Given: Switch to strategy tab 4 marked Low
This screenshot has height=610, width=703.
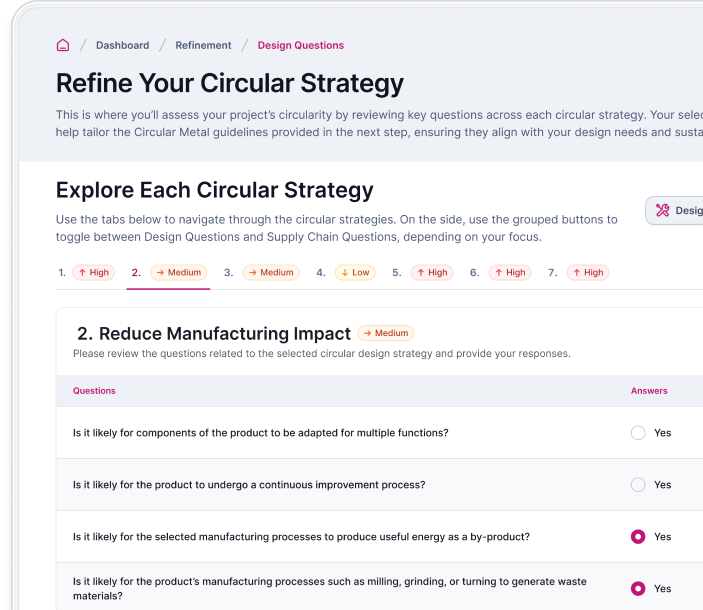Looking at the screenshot, I should 344,272.
